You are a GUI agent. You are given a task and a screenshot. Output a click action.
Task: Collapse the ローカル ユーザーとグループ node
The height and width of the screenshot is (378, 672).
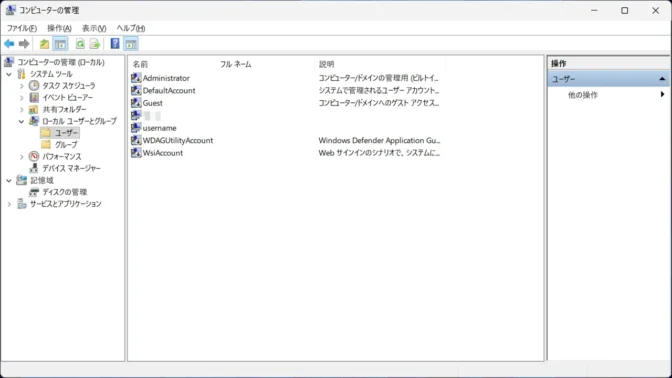[x=21, y=121]
